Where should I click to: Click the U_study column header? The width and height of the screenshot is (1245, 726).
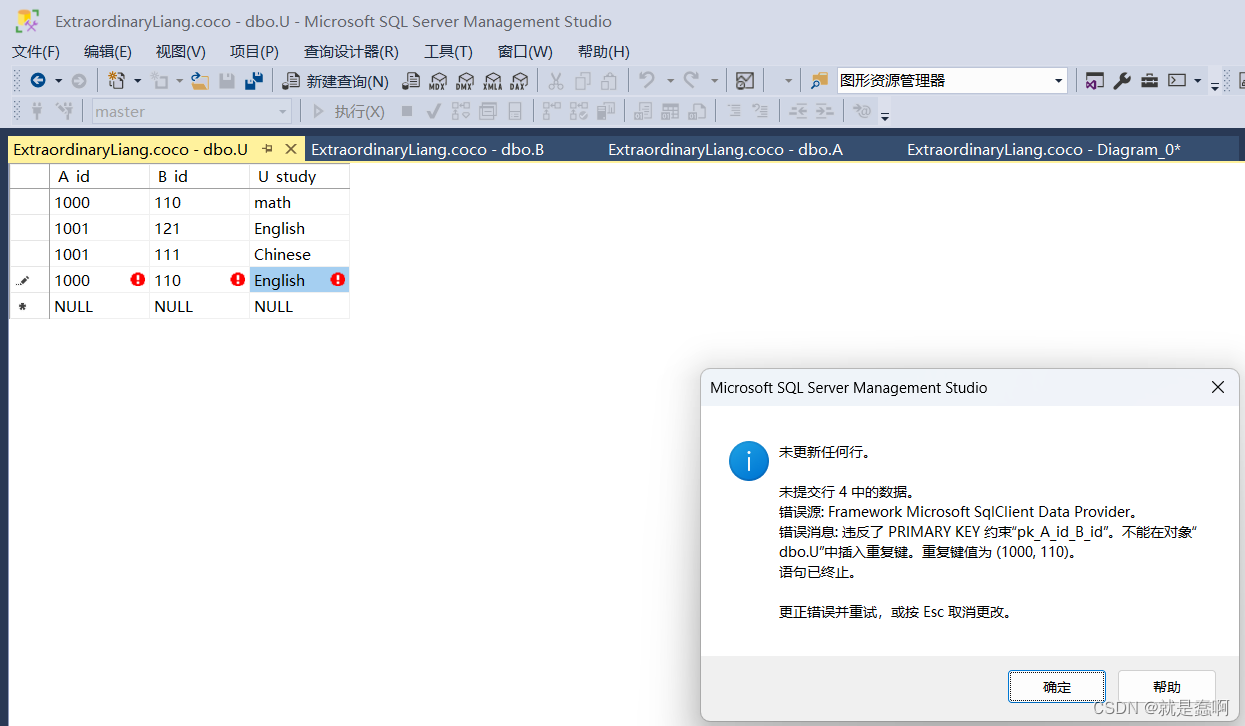pyautogui.click(x=299, y=176)
